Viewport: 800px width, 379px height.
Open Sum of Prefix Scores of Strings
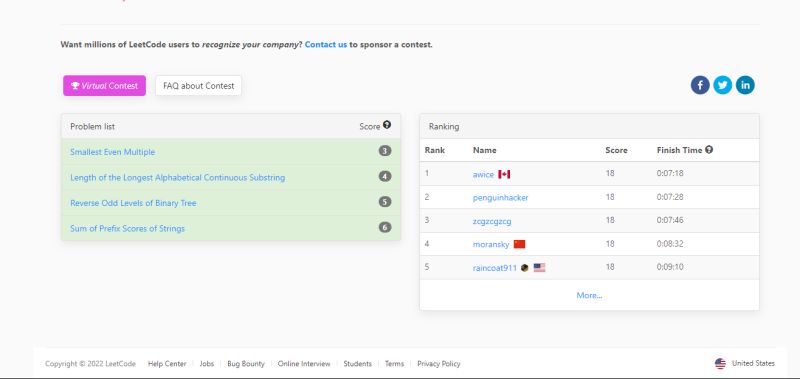[128, 229]
